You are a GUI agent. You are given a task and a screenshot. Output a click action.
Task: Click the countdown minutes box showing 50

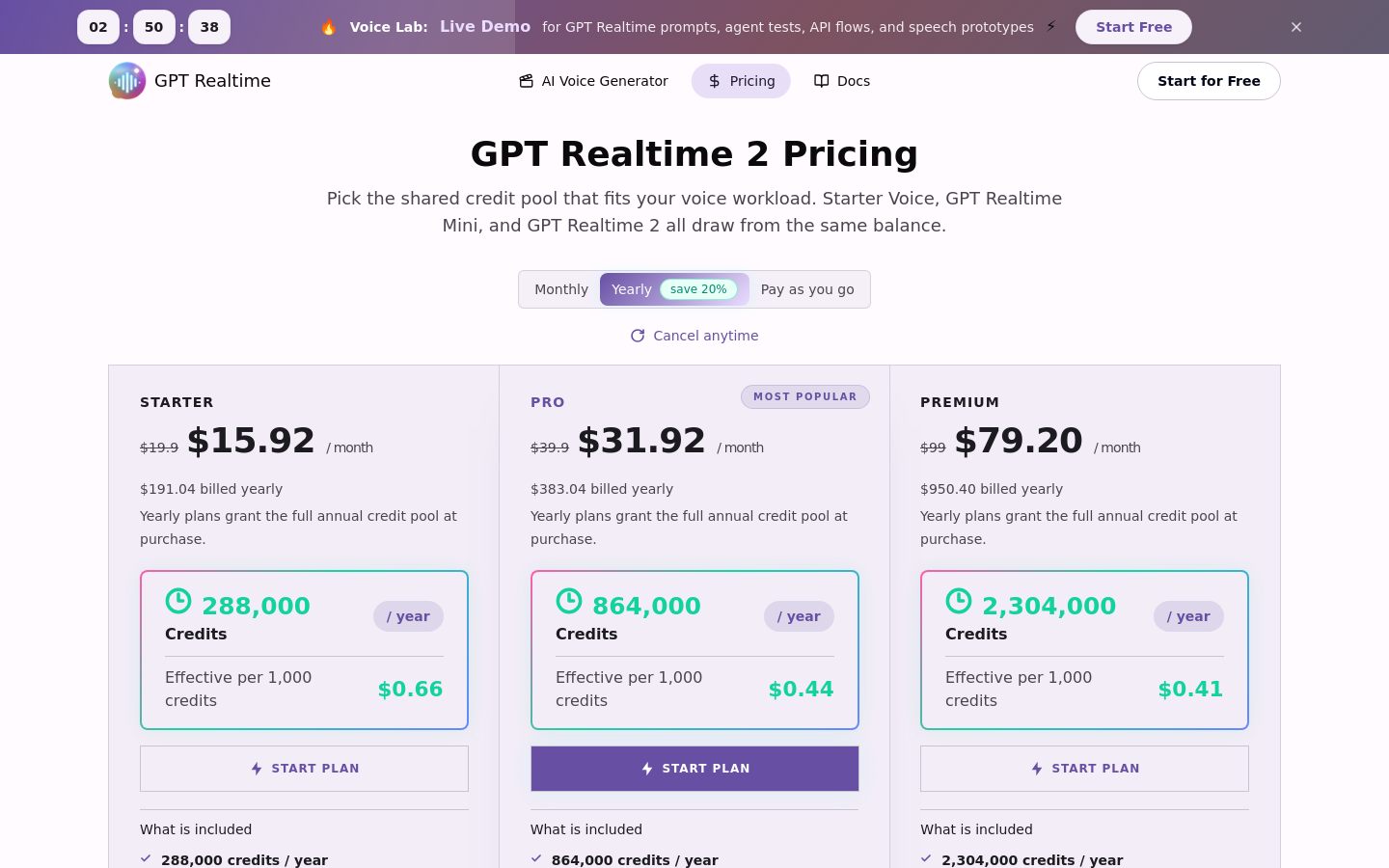(x=154, y=27)
